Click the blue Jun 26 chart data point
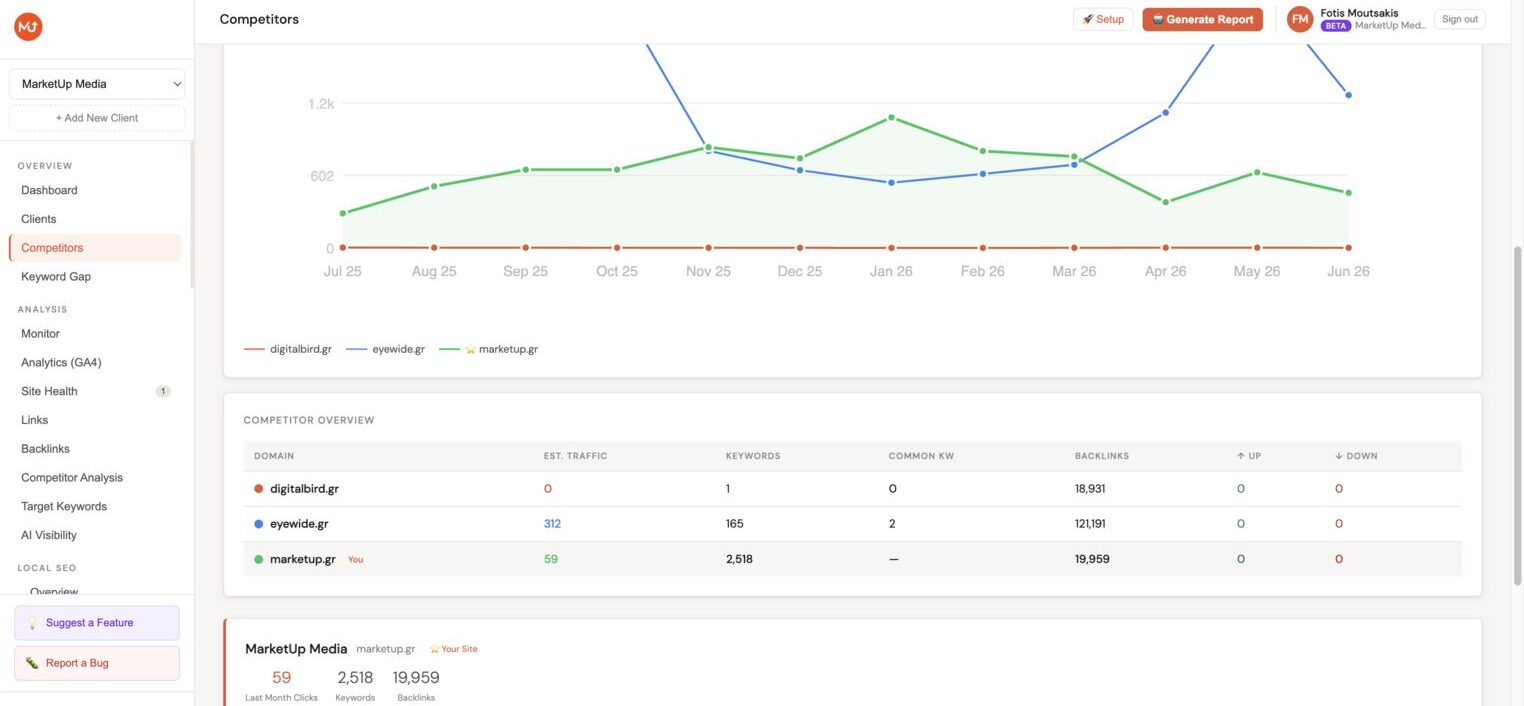 (1348, 95)
